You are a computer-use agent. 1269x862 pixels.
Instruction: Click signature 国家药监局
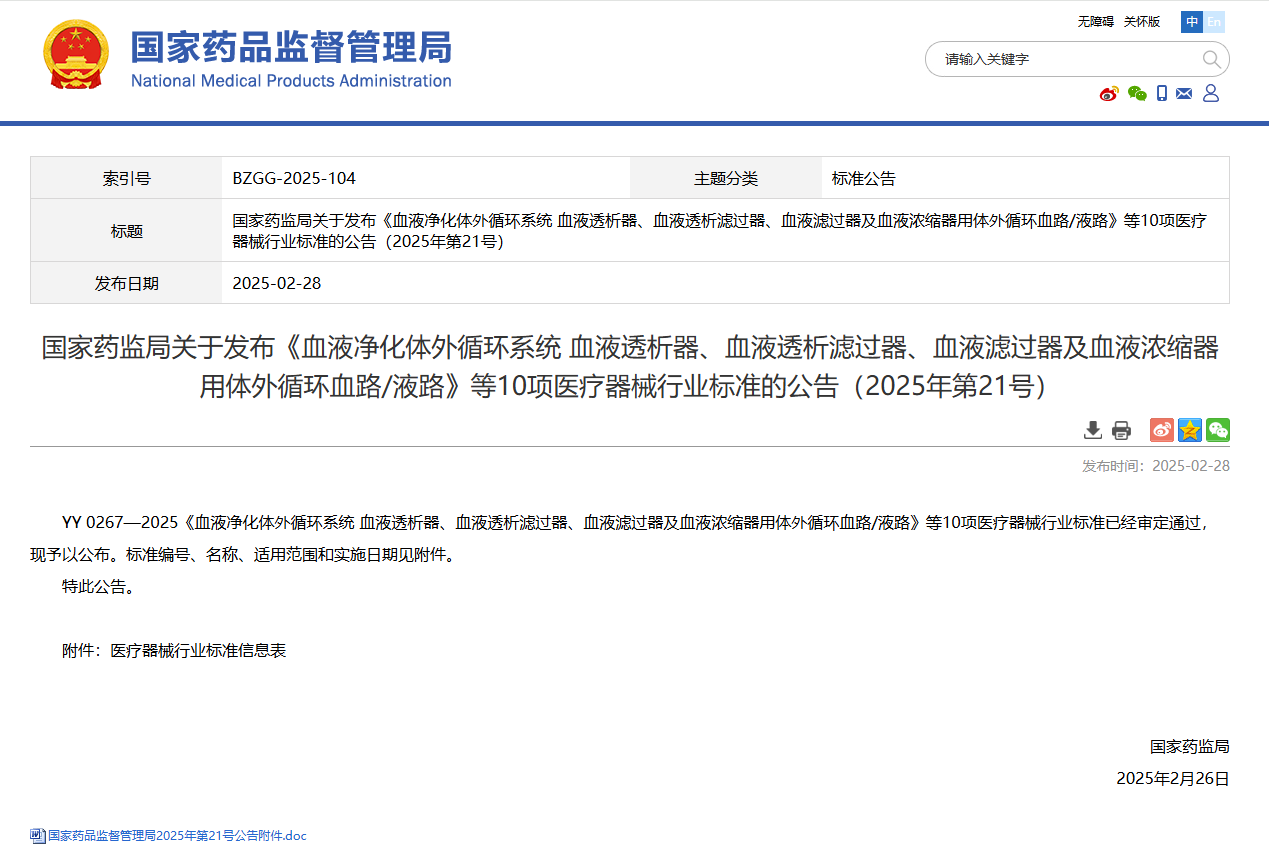click(1189, 746)
